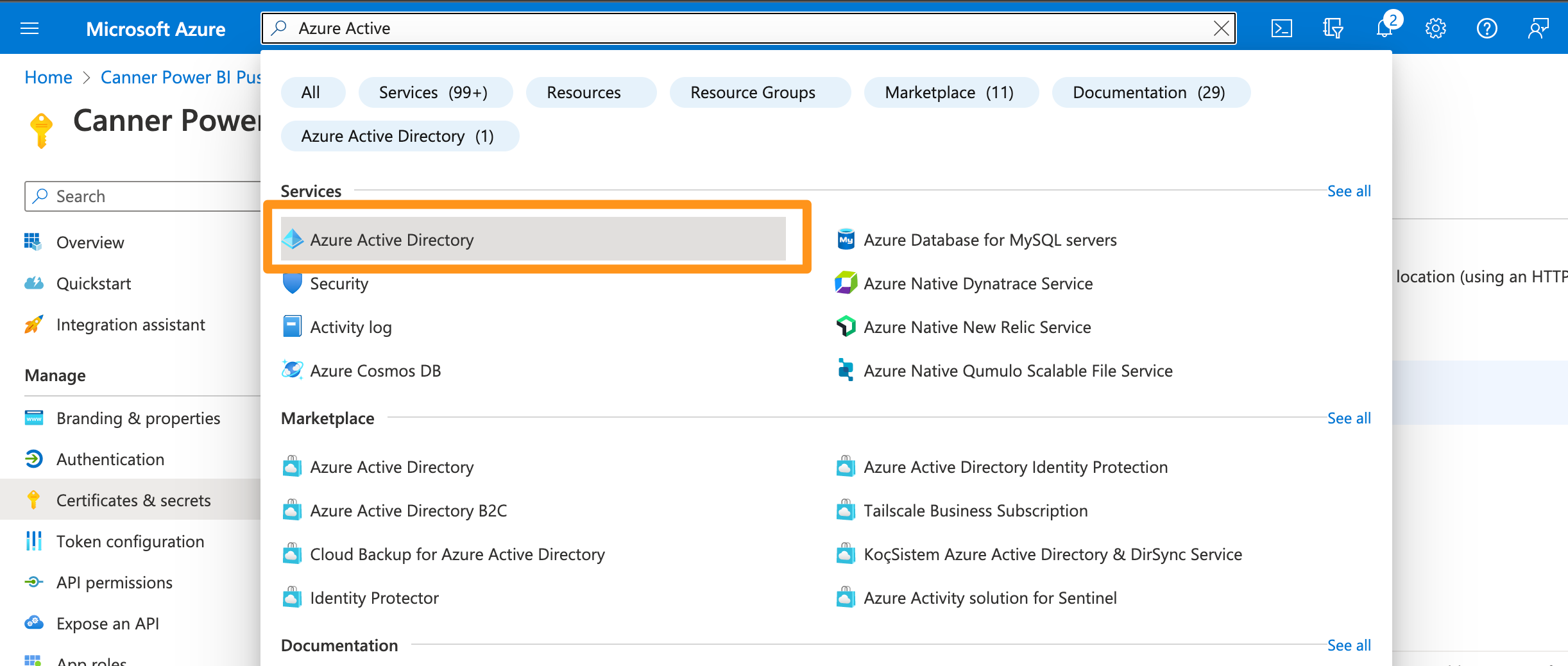The width and height of the screenshot is (1568, 666).
Task: Click the Azure Cosmos DB icon
Action: (293, 370)
